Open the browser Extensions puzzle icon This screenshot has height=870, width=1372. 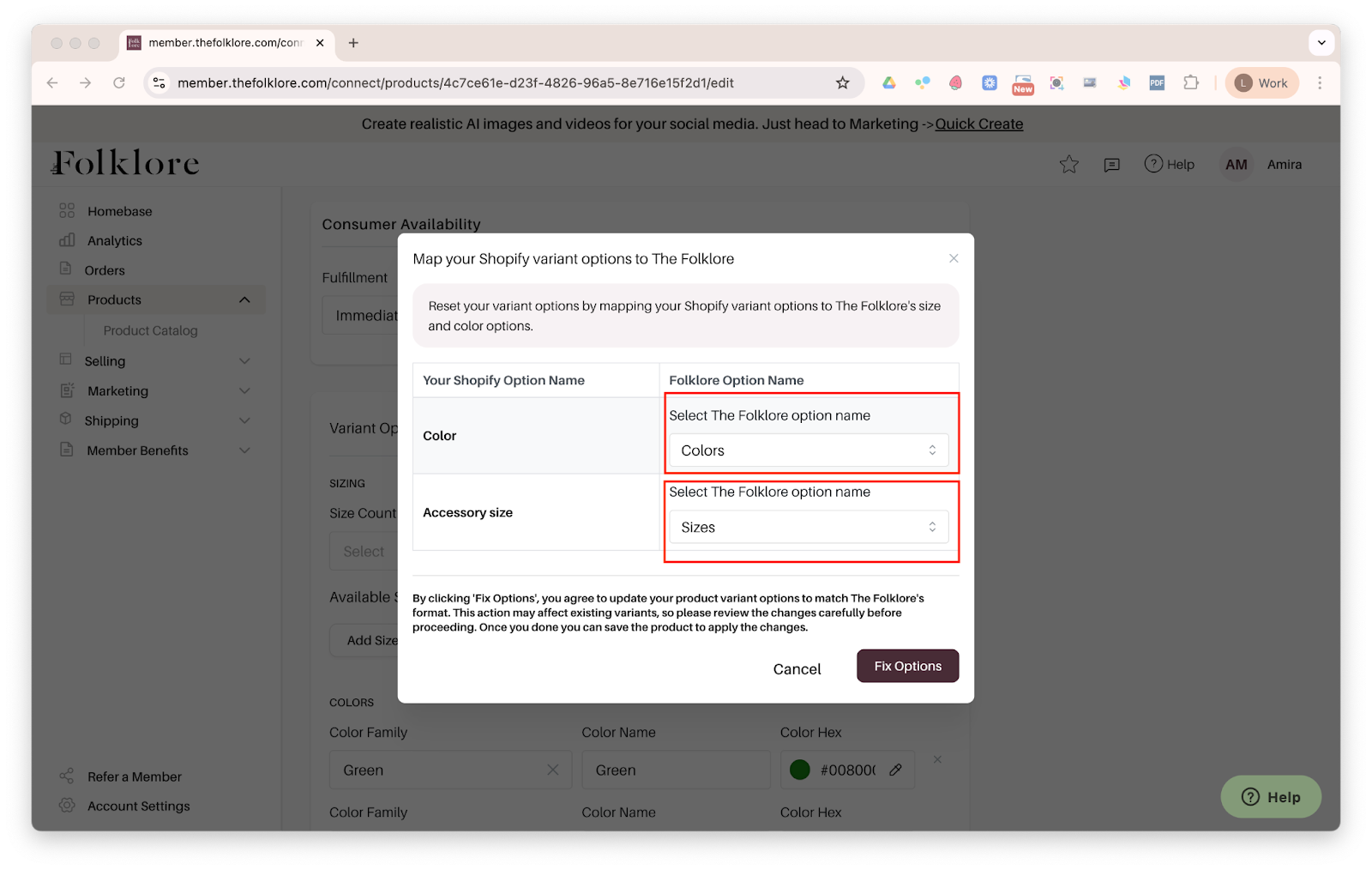pyautogui.click(x=1190, y=83)
